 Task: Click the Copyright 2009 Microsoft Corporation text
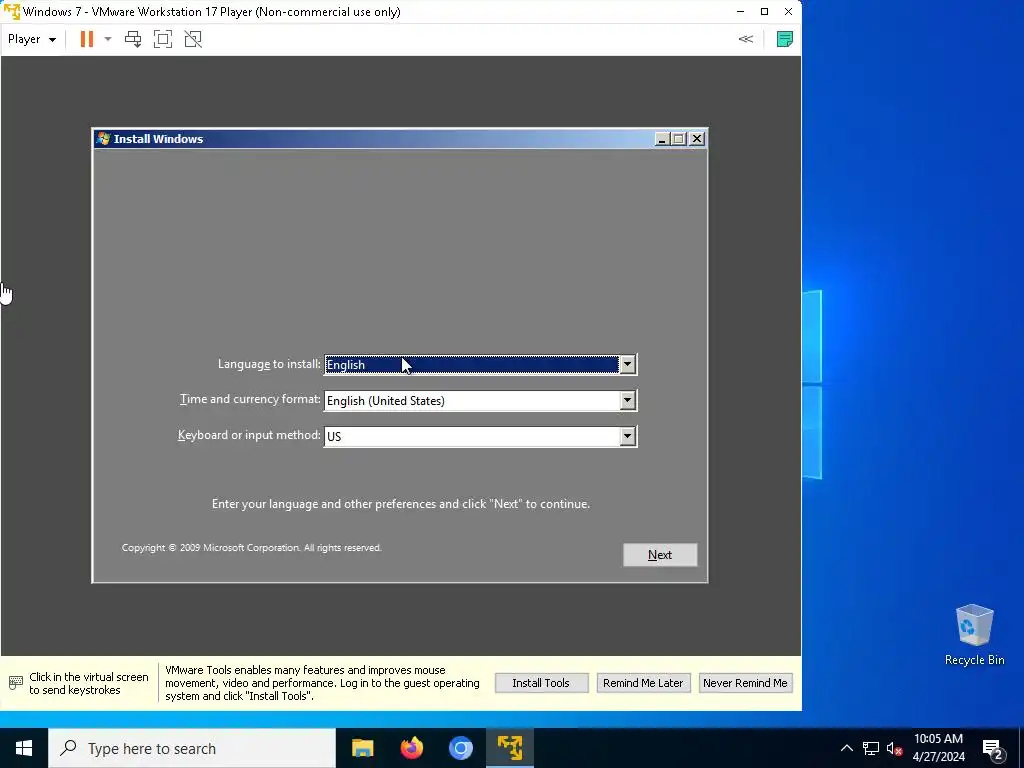(x=251, y=548)
